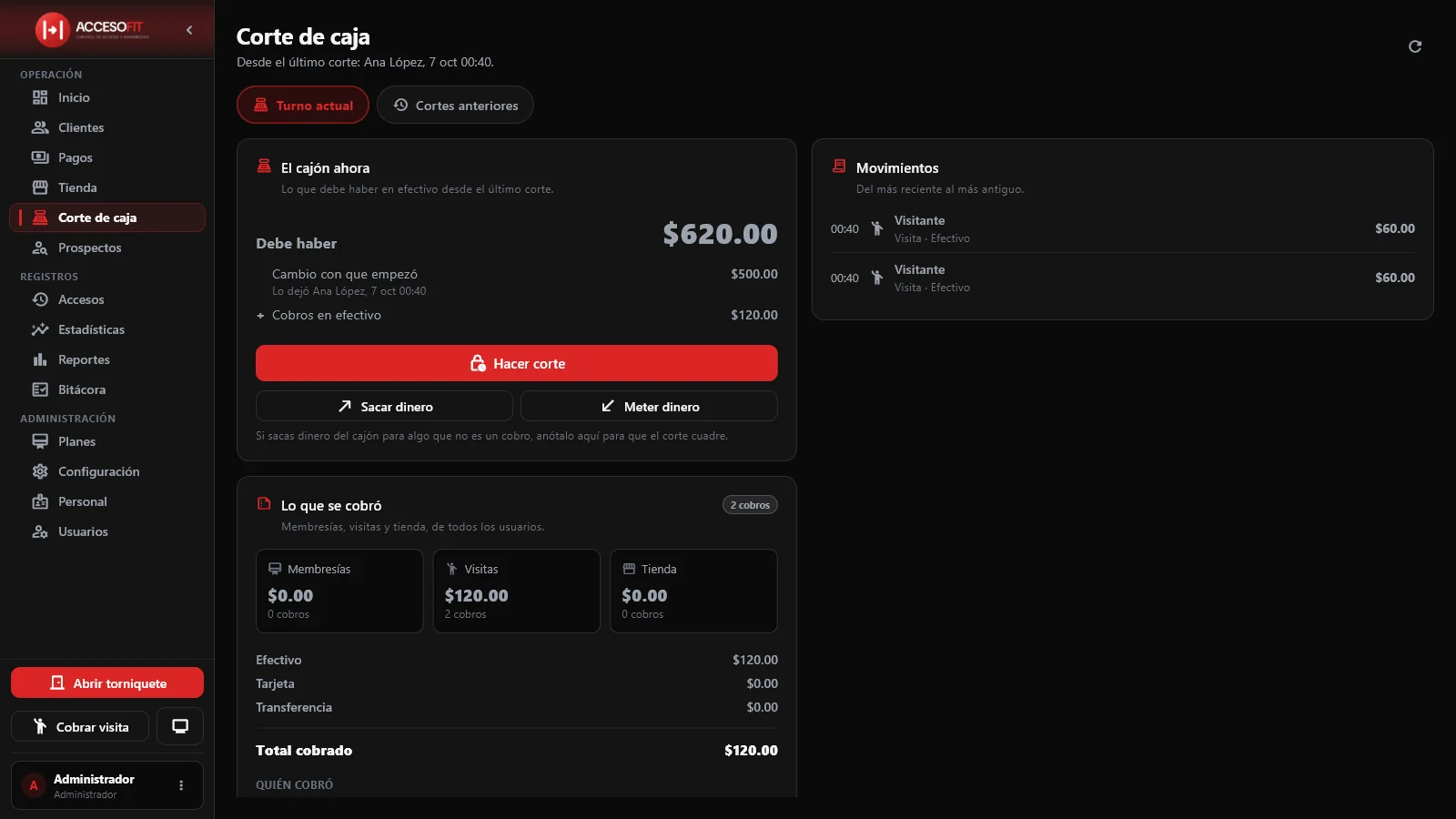Collapse the sidebar with the chevron arrow
Image resolution: width=1456 pixels, height=819 pixels.
point(189,30)
